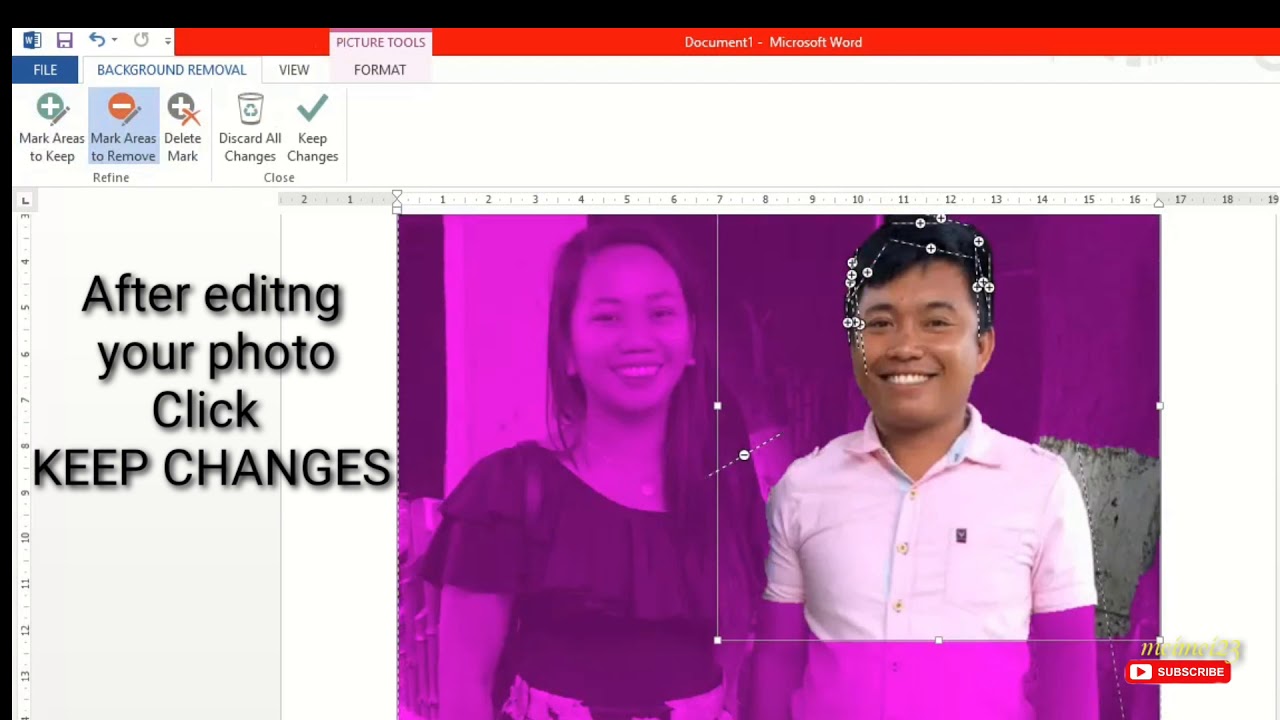The image size is (1280, 720).
Task: Click the right-middle marquee handle on image edge
Action: point(1159,406)
